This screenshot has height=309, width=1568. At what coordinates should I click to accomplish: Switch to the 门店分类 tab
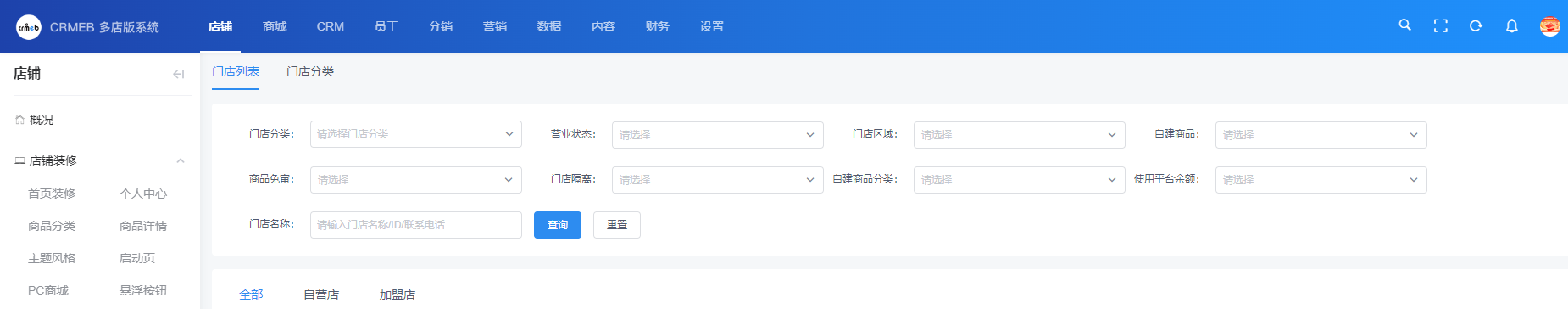(310, 71)
